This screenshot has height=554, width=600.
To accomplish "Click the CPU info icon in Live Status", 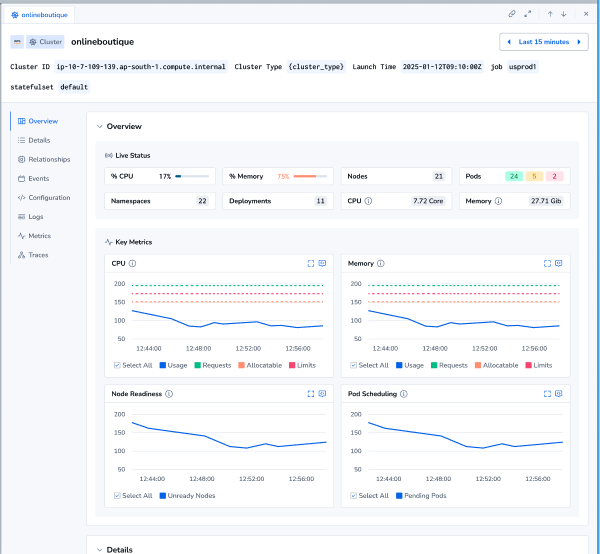I will click(x=368, y=201).
